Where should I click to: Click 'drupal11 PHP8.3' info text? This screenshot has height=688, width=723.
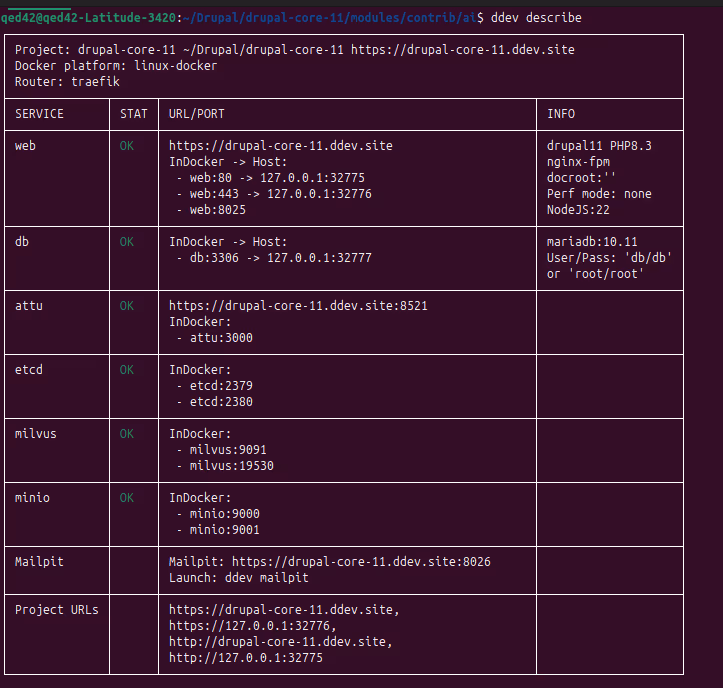coord(599,146)
